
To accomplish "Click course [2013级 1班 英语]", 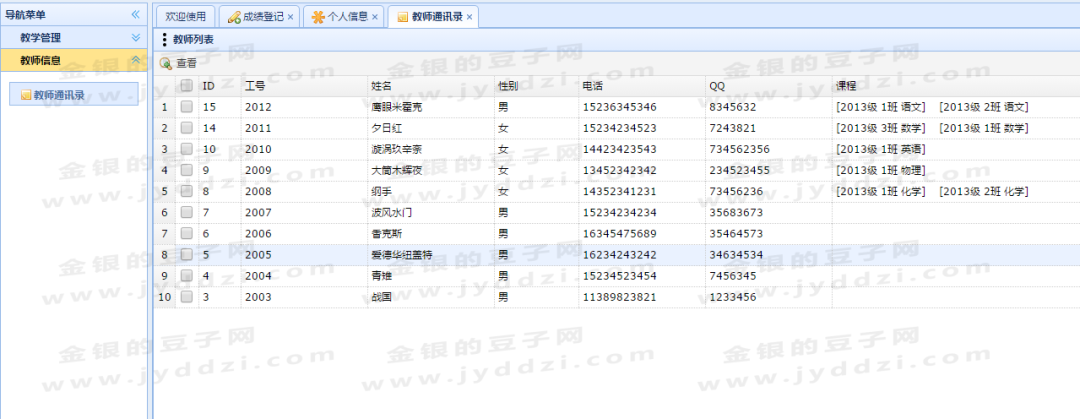I will click(x=881, y=150).
